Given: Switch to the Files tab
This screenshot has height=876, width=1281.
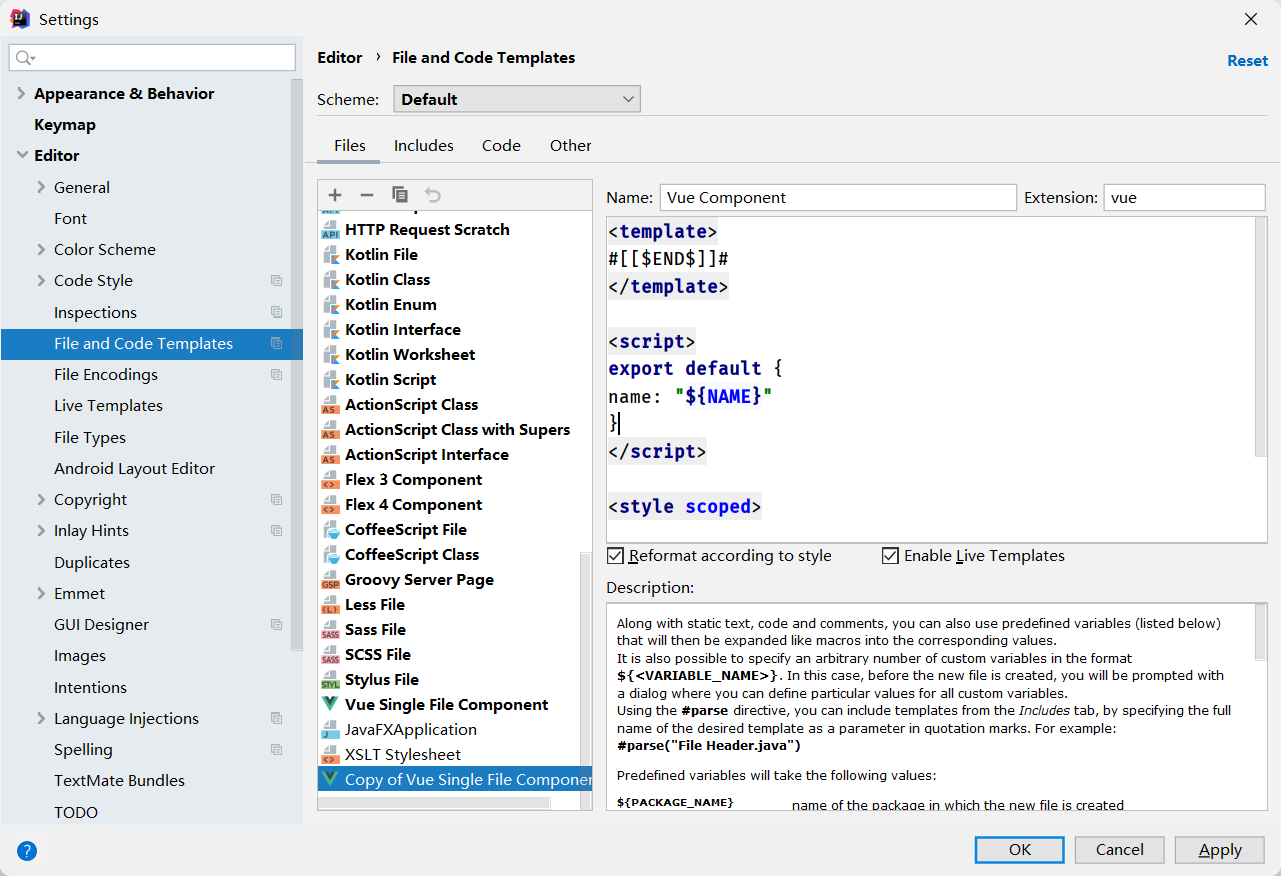Looking at the screenshot, I should click(349, 146).
